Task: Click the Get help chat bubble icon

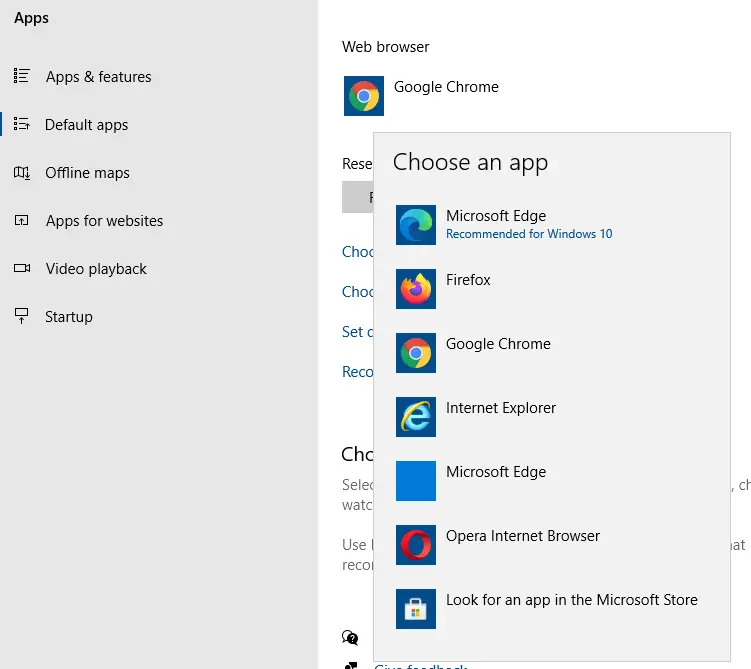Action: pos(350,637)
